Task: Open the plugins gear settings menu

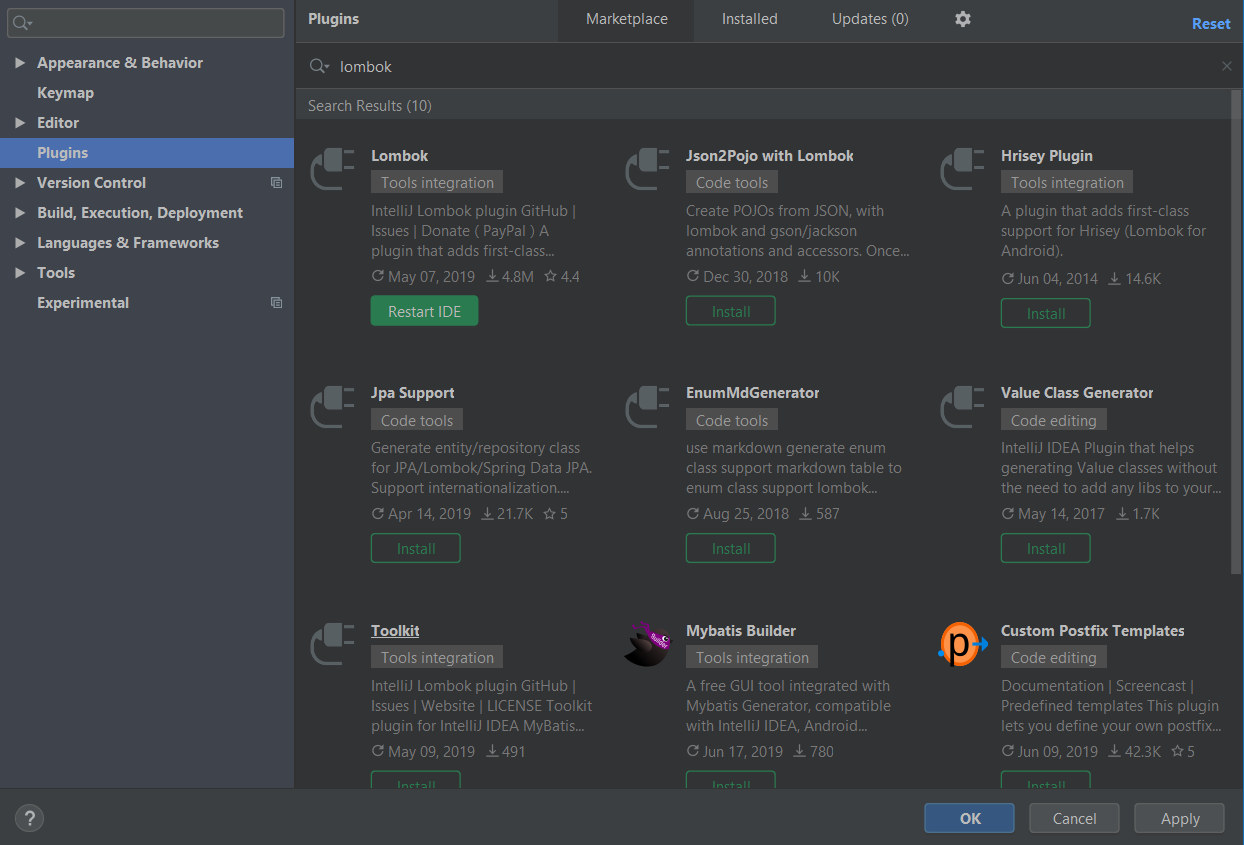Action: (x=963, y=19)
